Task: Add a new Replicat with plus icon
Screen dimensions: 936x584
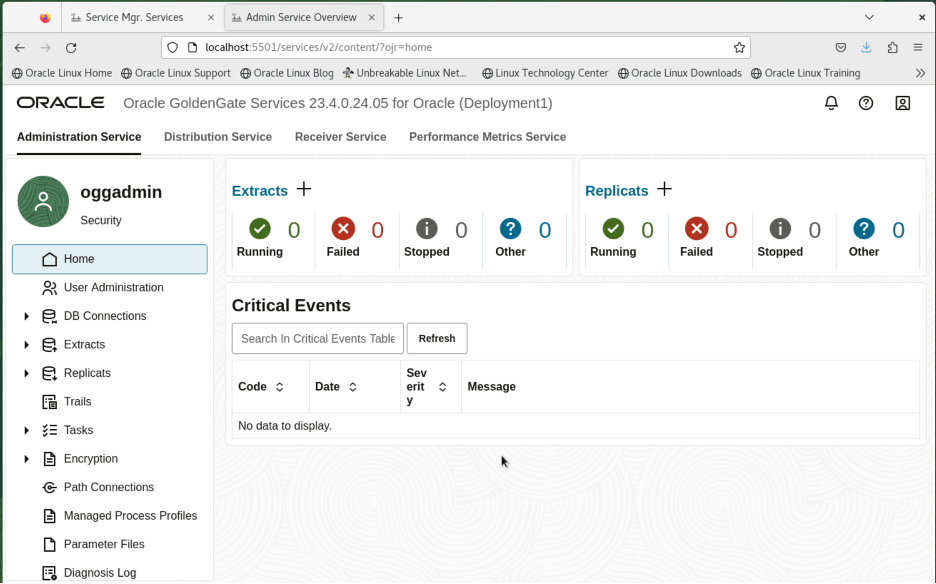Action: (664, 189)
